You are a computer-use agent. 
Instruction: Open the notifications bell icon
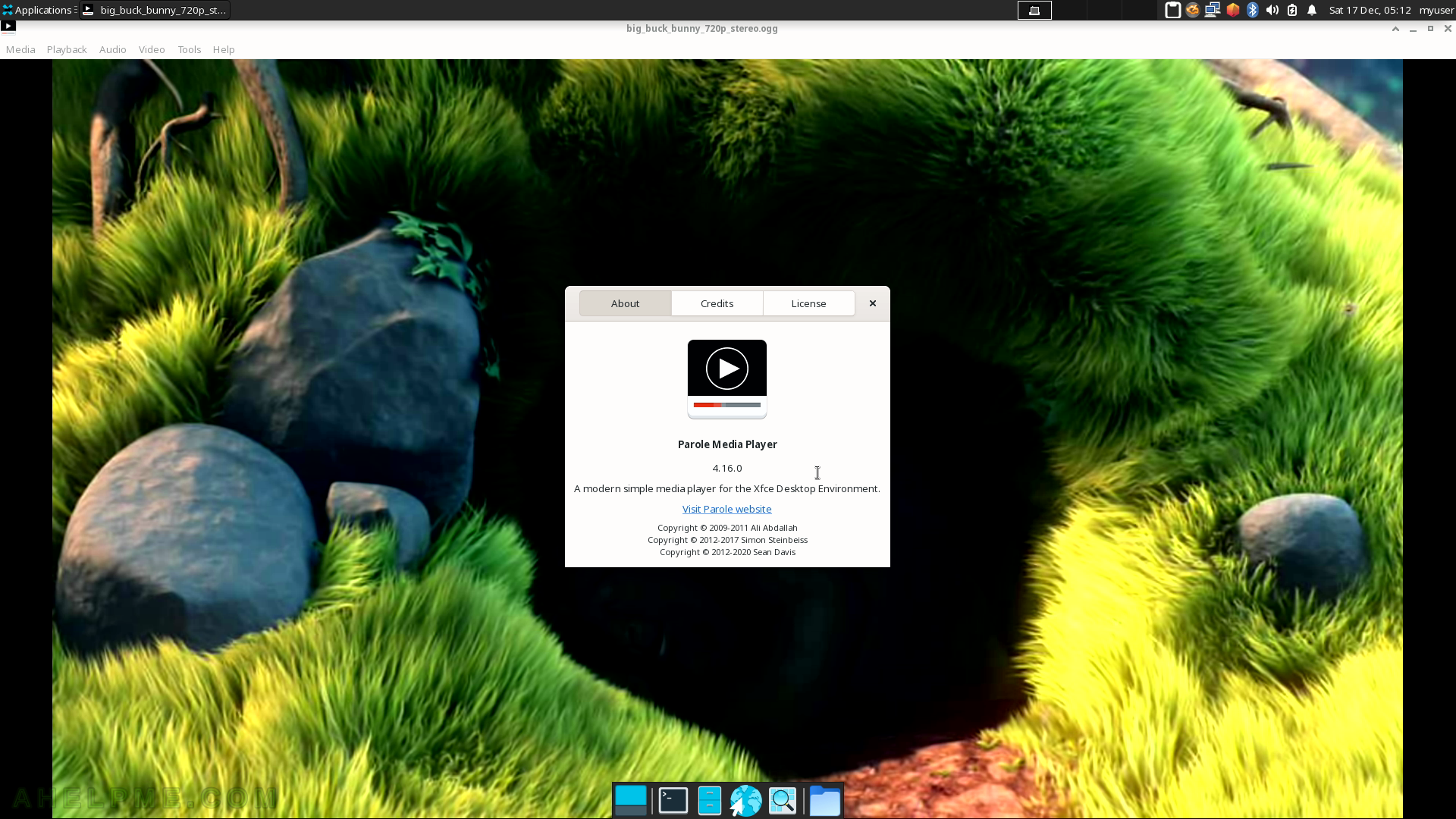click(1312, 10)
